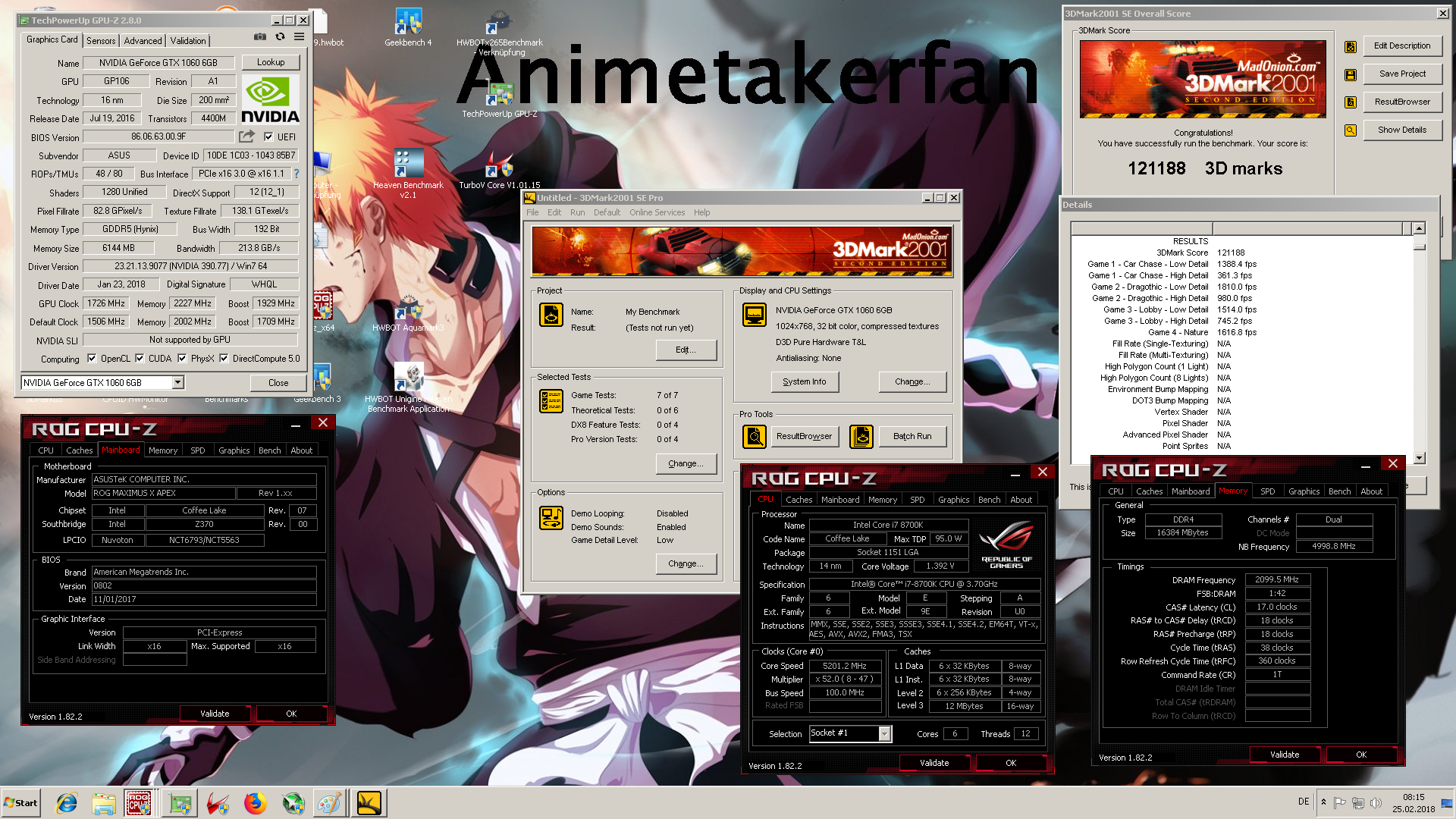Click the 3DMark2001 banner in score window
Viewport: 1456px width, 819px height.
1203,80
